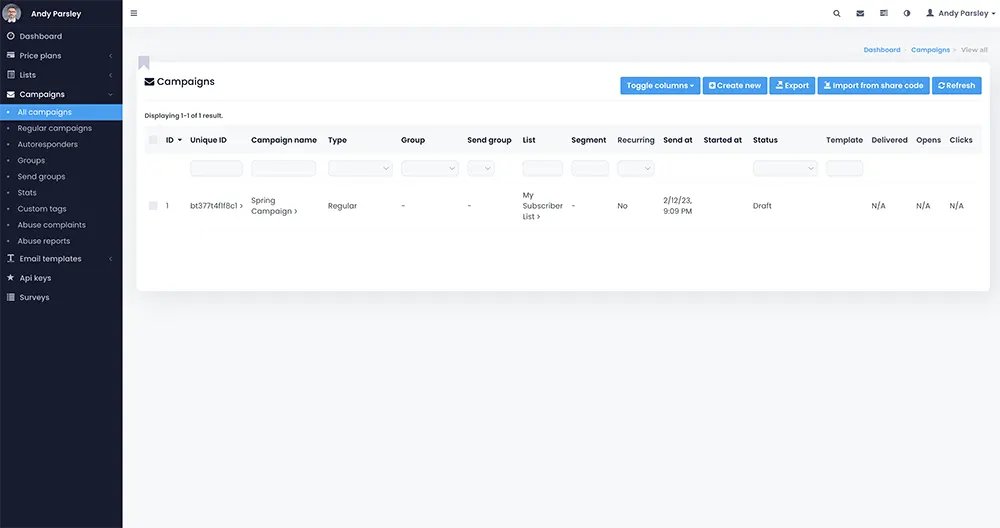Open Stats in sidebar

click(x=27, y=193)
